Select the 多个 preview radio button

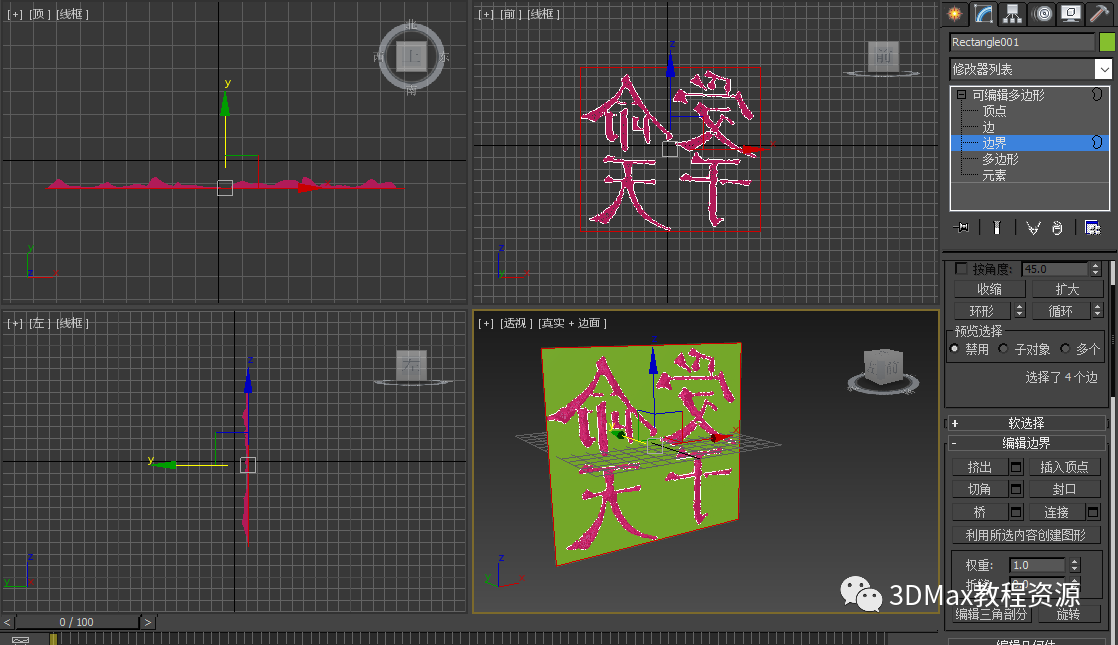tap(1065, 349)
